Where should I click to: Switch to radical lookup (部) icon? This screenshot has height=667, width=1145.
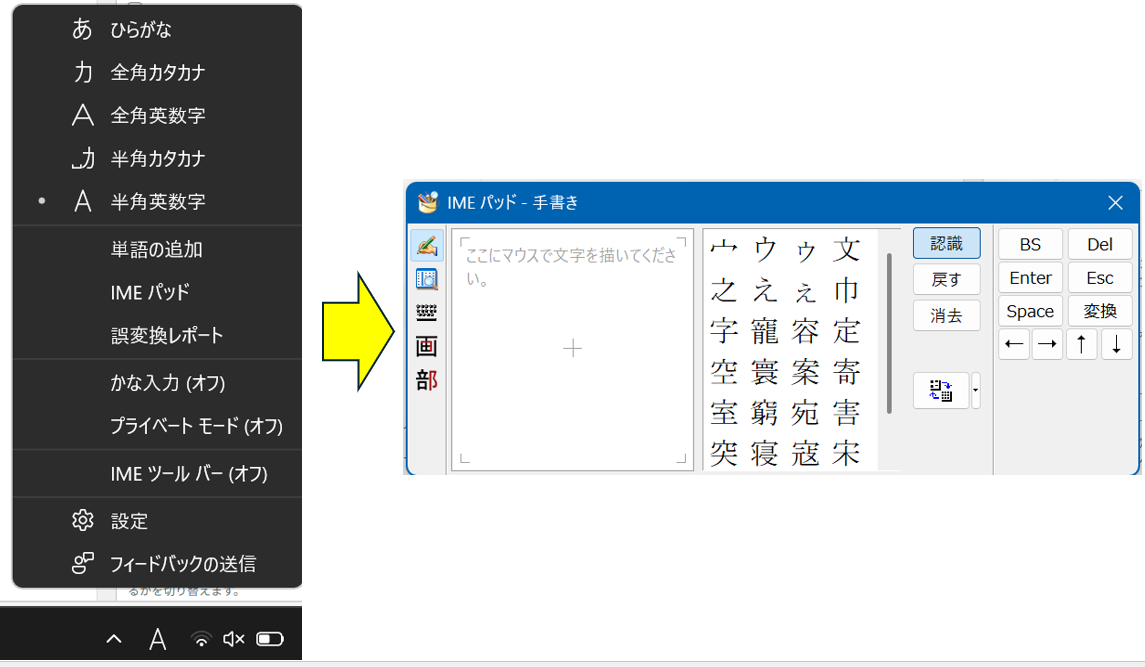coord(427,381)
